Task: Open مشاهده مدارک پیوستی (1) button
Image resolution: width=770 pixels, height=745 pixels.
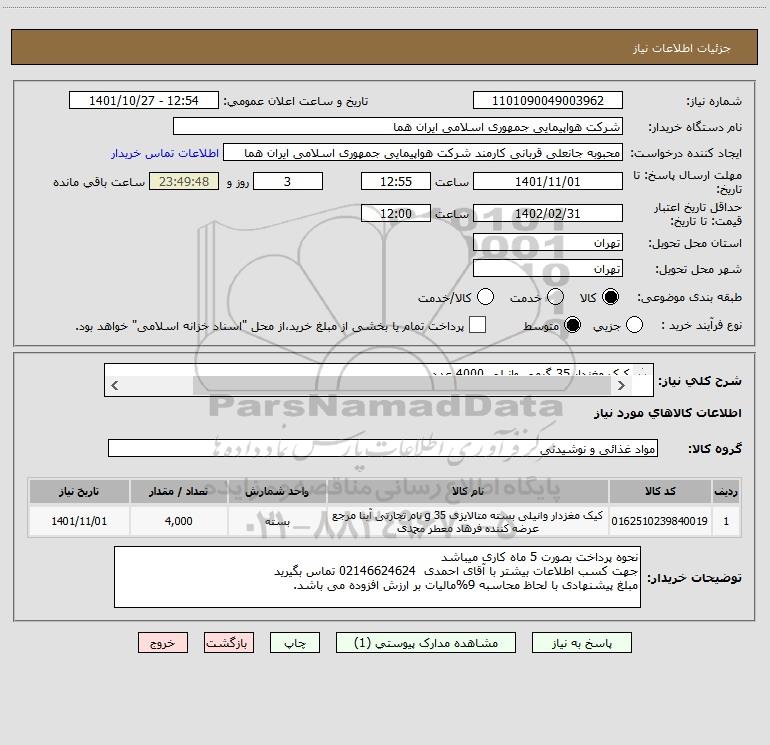Action: point(426,643)
